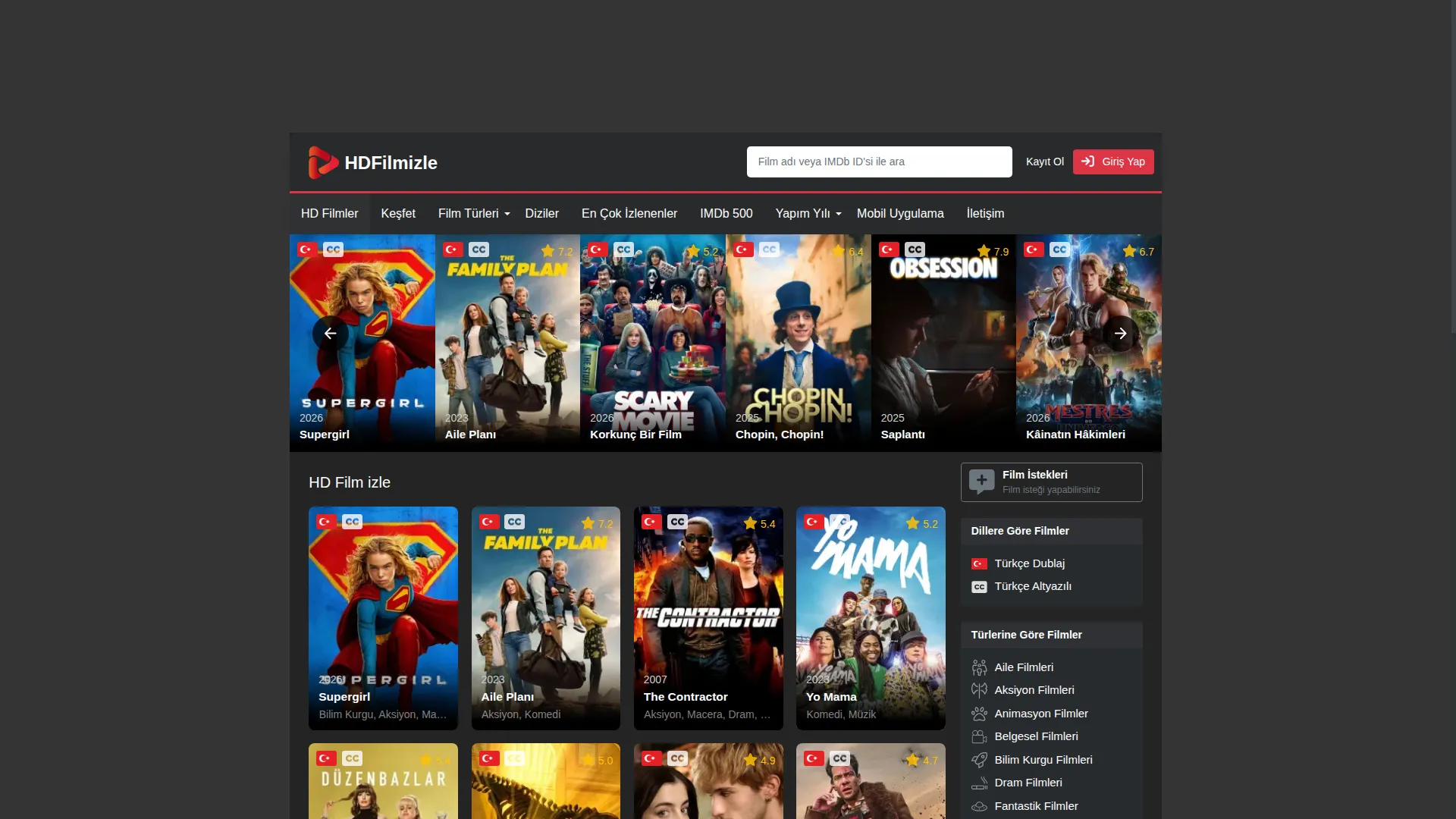Click the star rating 5.2 on Yo Mama card

click(x=921, y=523)
